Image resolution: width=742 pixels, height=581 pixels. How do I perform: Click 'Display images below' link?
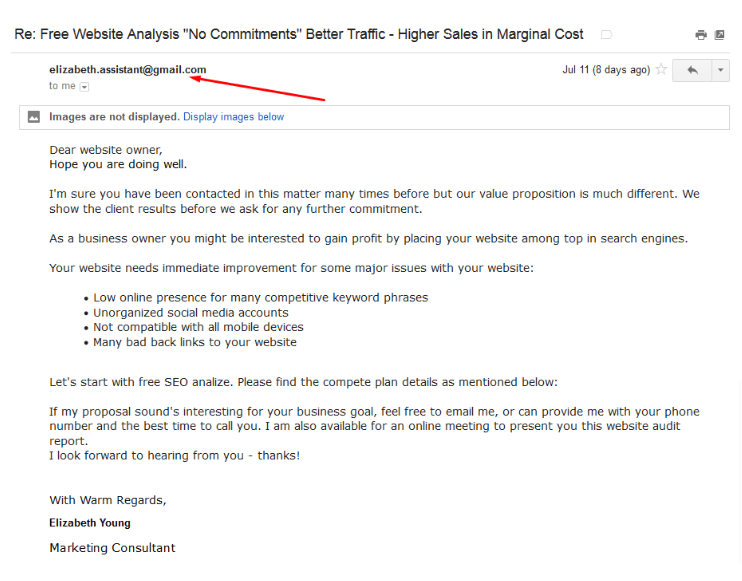(233, 117)
